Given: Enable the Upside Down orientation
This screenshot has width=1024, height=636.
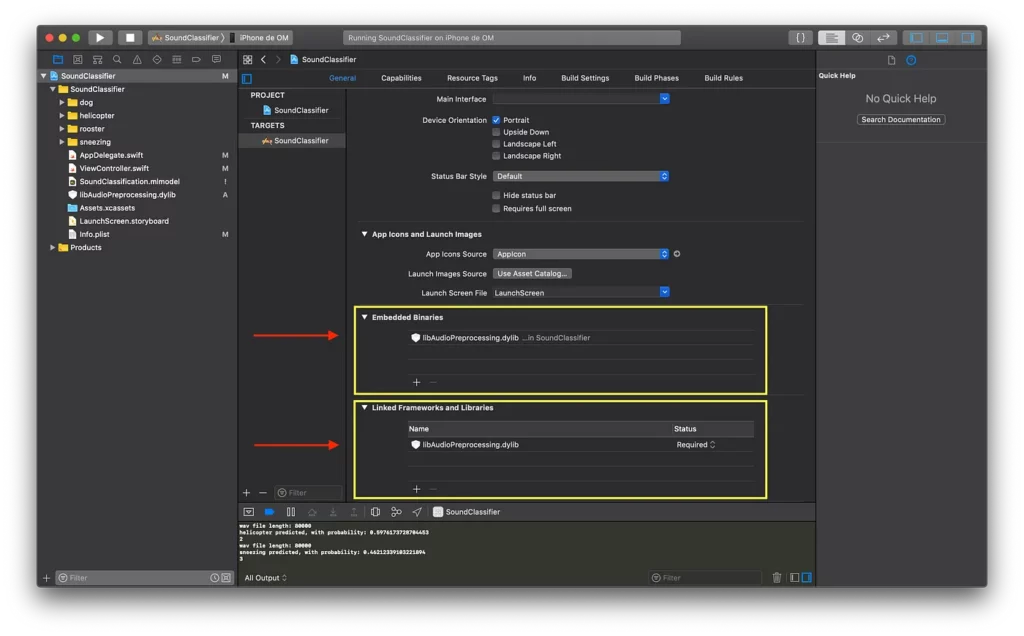Looking at the screenshot, I should point(496,132).
